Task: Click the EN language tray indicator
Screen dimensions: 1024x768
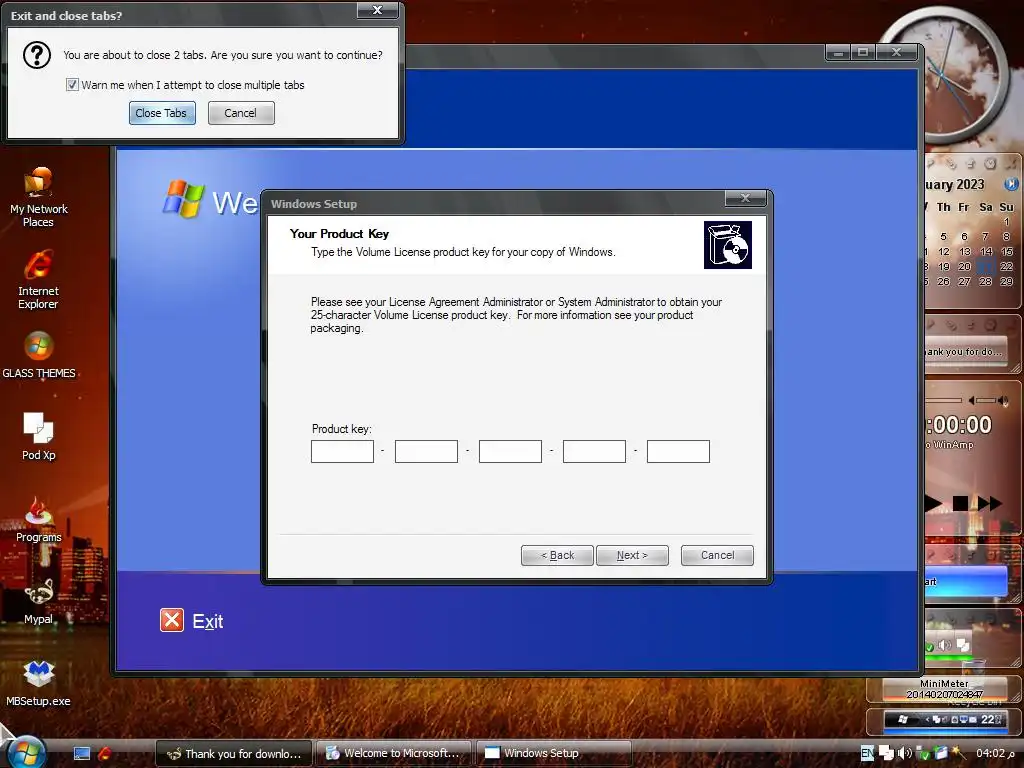Action: [x=867, y=754]
